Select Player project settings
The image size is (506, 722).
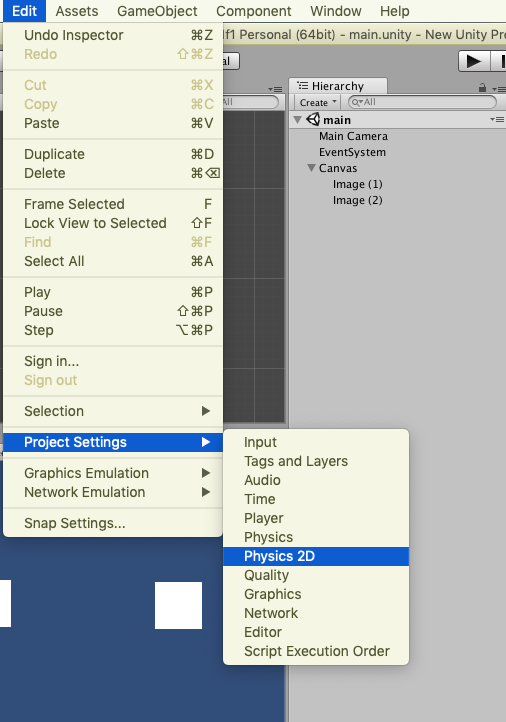316,518
